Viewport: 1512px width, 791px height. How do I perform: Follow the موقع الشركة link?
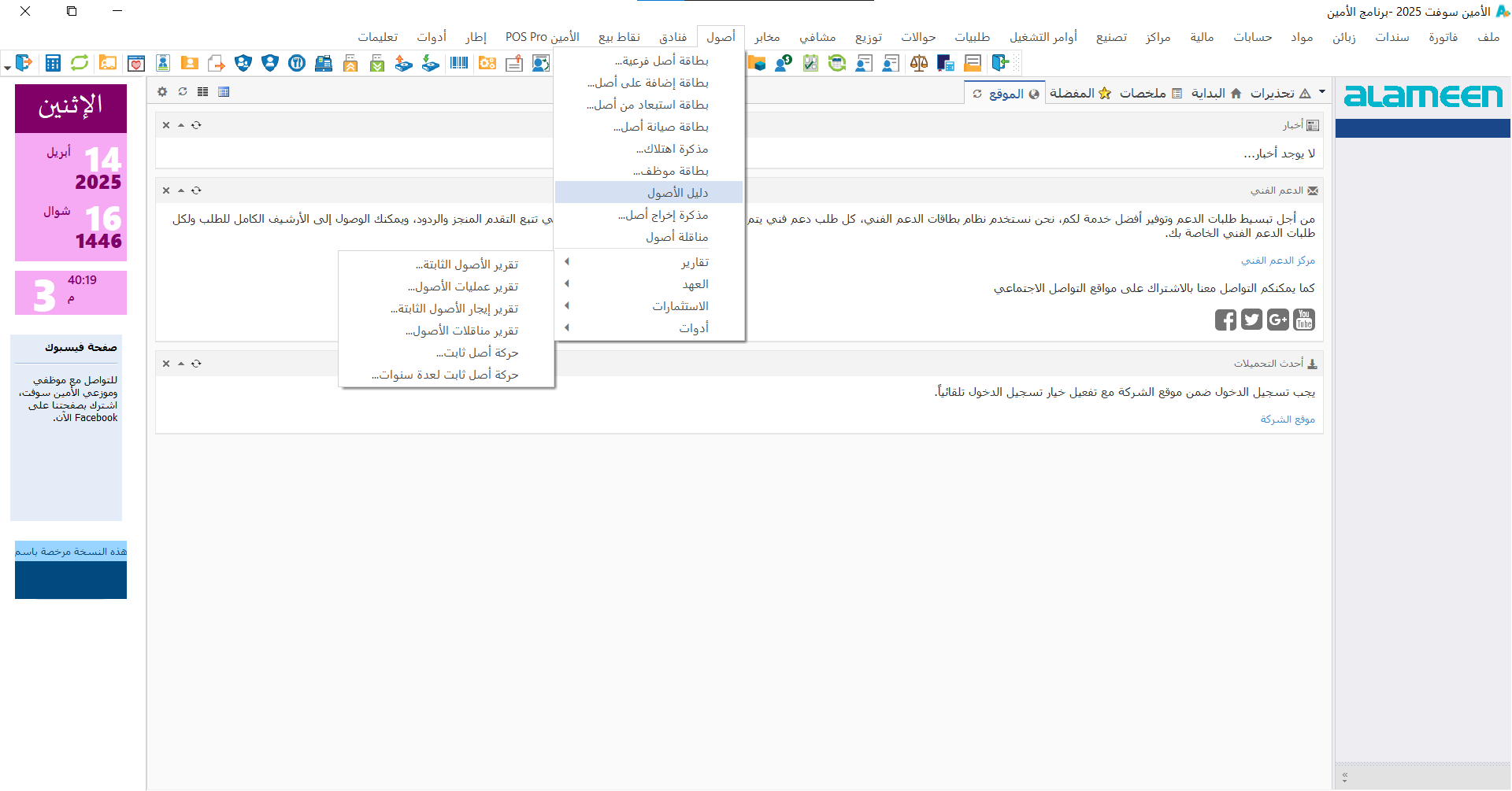(1288, 420)
